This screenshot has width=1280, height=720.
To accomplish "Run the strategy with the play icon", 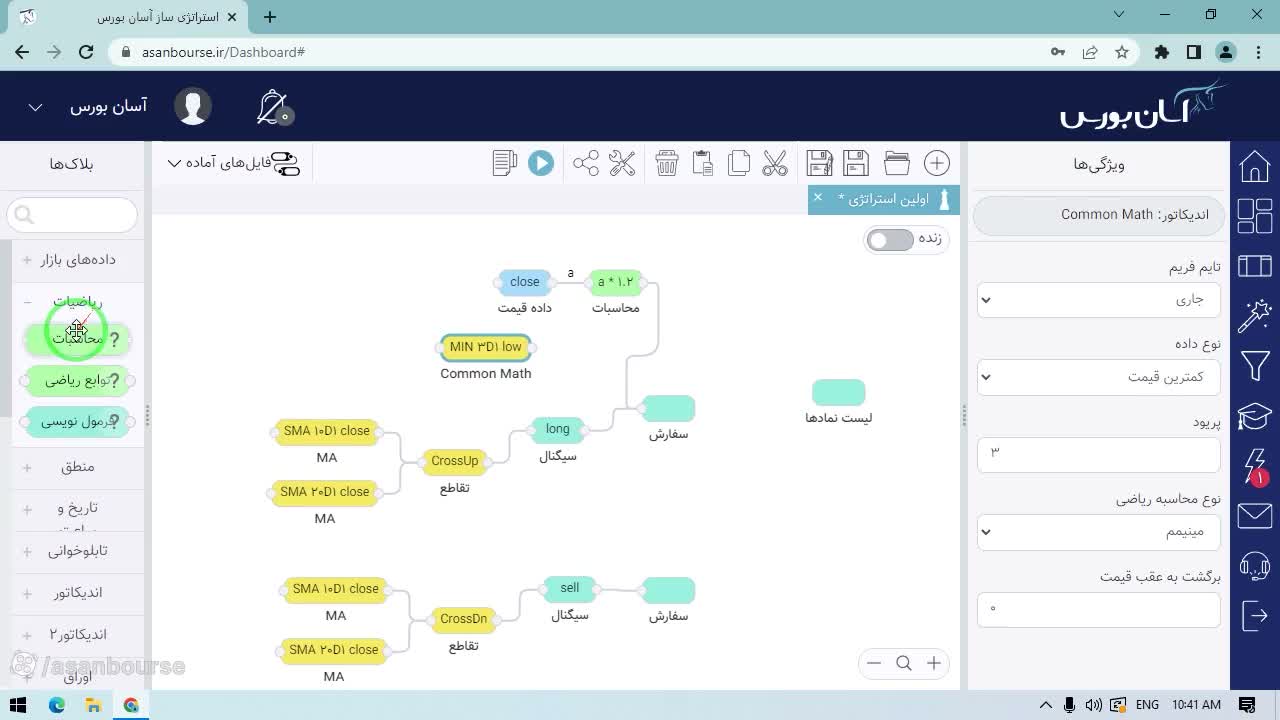I will pos(541,163).
